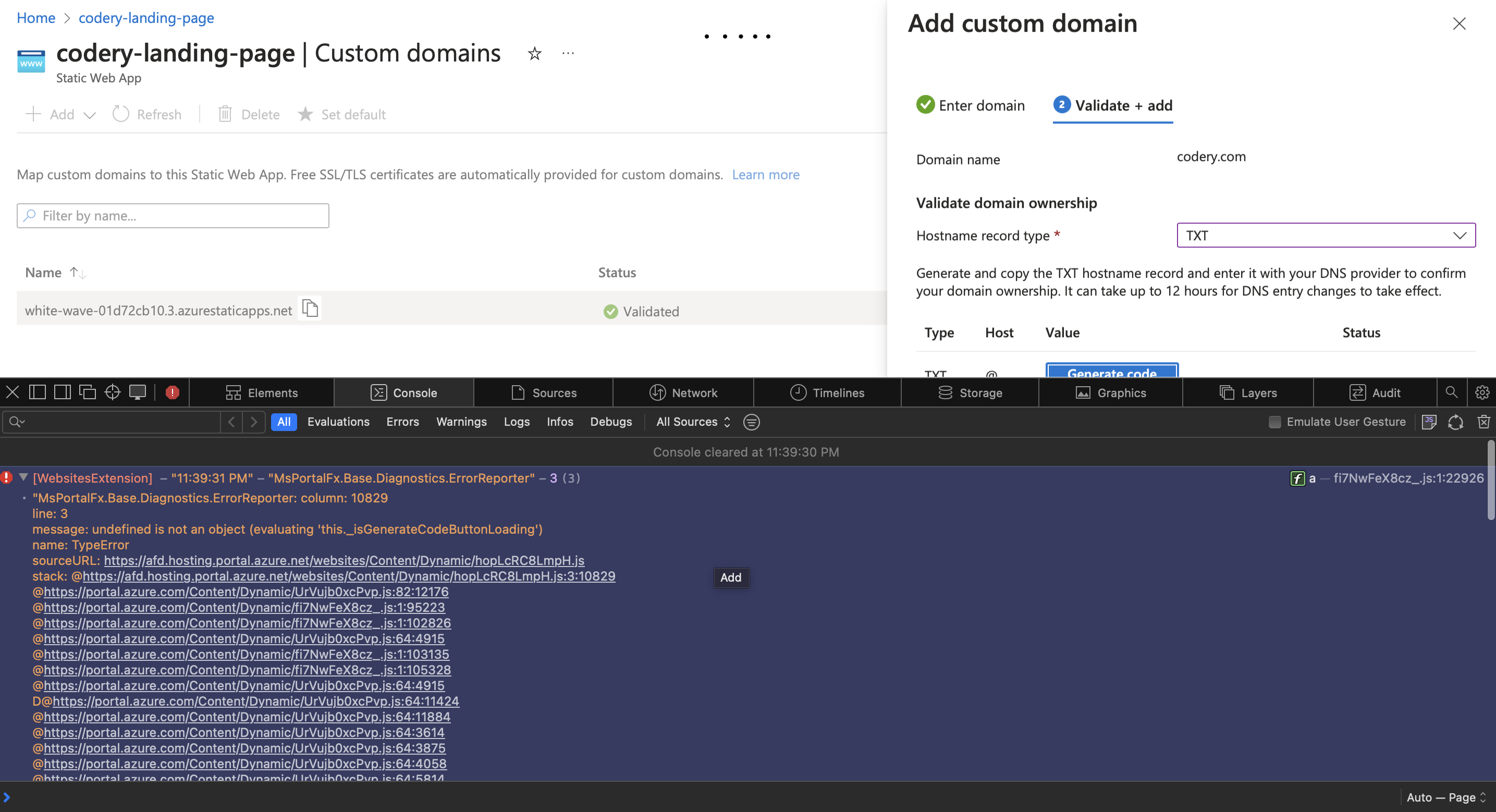This screenshot has height=812, width=1496.
Task: Open the hopLcRC8LmpH.js sourceURL link
Action: coord(344,560)
